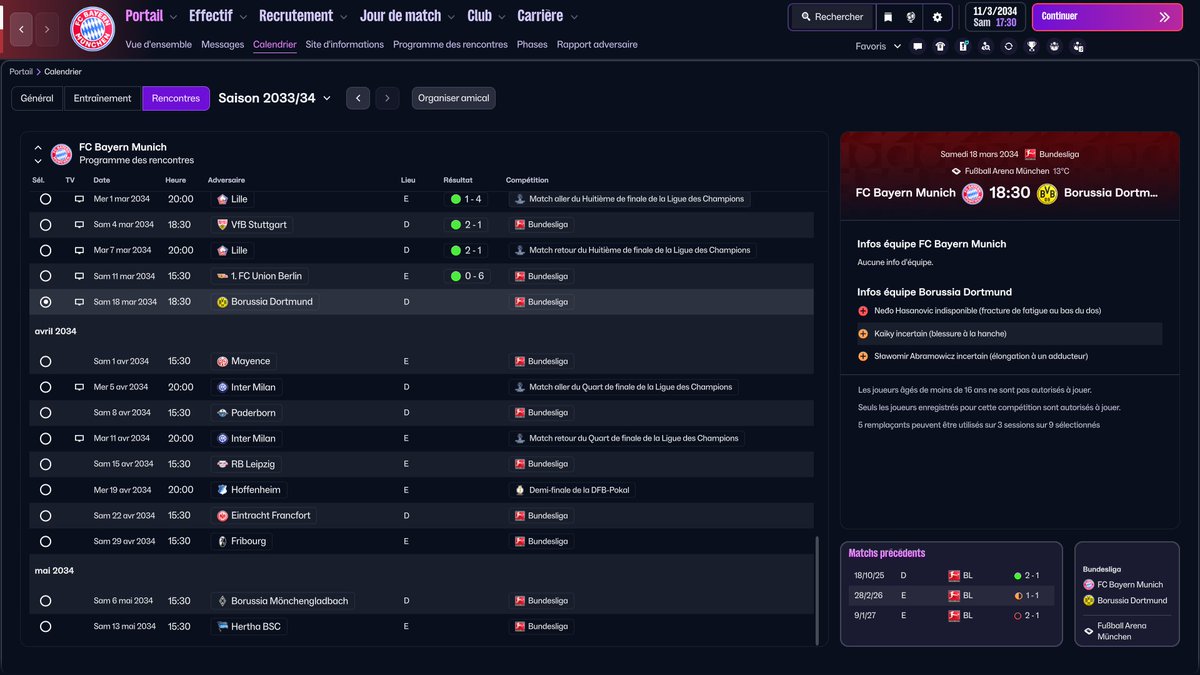Click TV icon for Inter Milan 5 avr
Screen dimensions: 1200x675
click(x=79, y=387)
